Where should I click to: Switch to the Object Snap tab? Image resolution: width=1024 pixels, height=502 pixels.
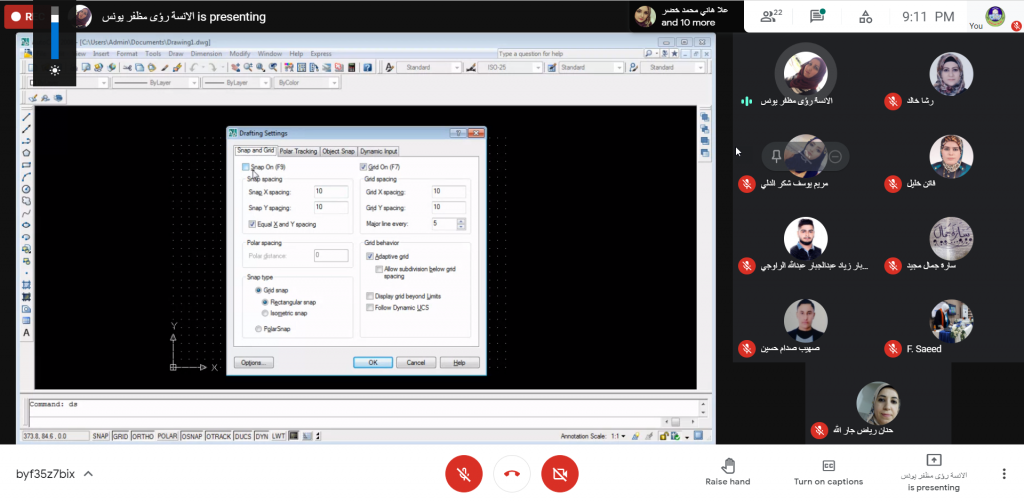338,151
